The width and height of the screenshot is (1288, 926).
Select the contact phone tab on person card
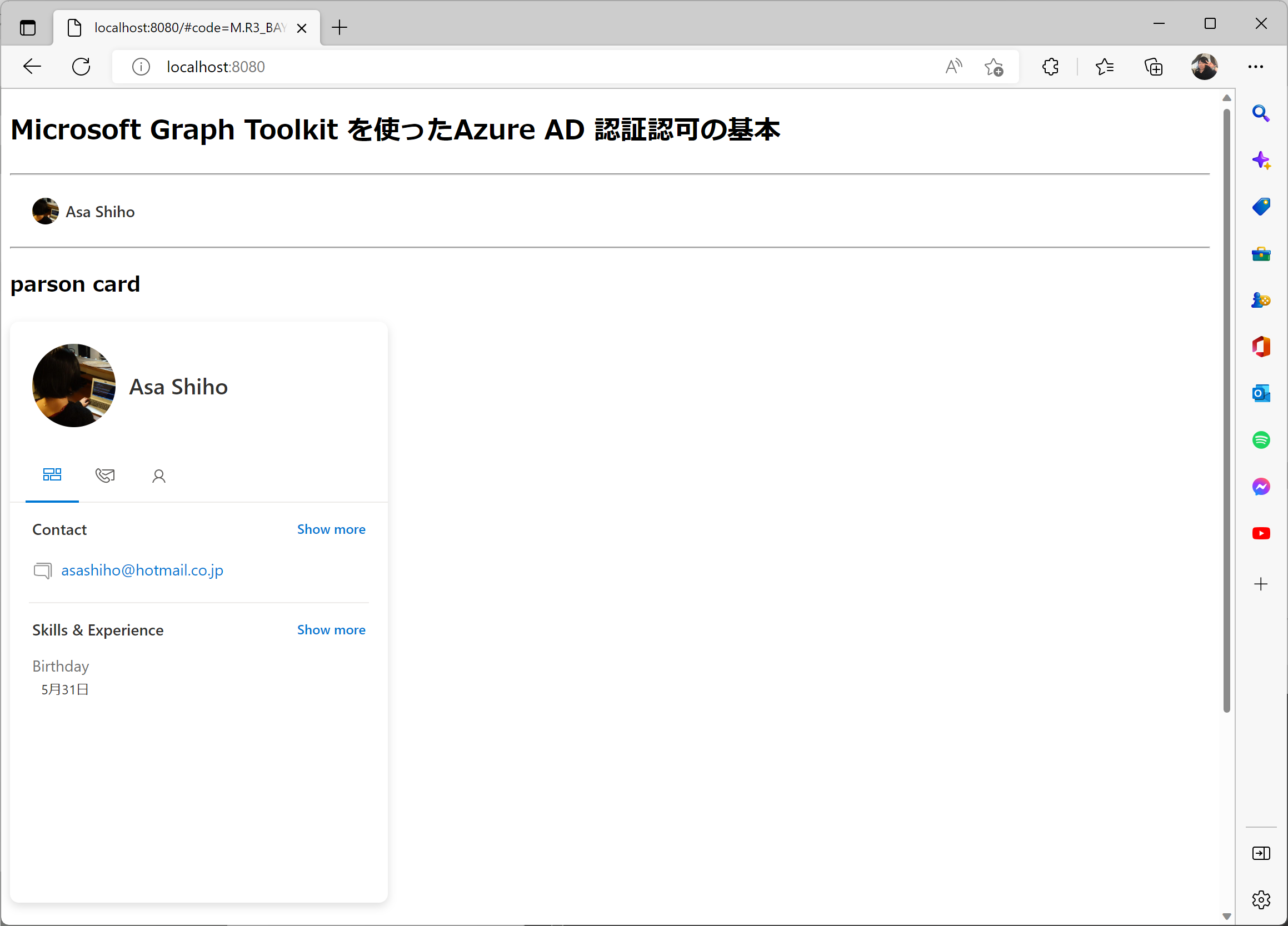[x=105, y=475]
